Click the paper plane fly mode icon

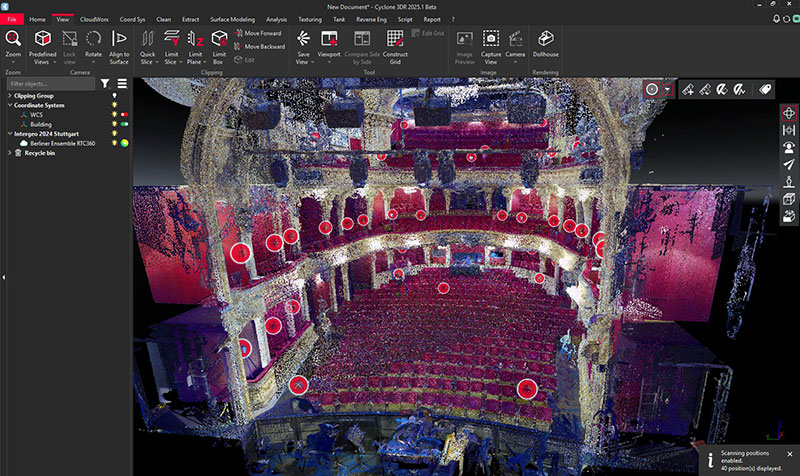tap(789, 164)
